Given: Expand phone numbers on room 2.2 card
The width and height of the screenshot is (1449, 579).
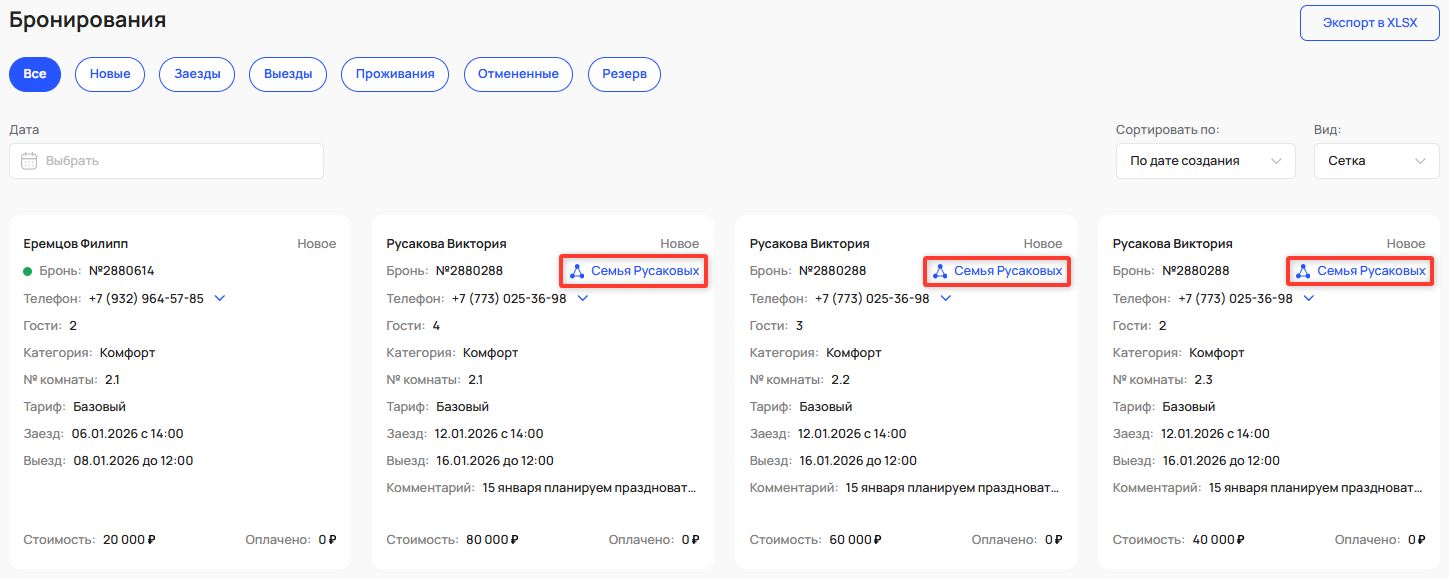Looking at the screenshot, I should pos(946,298).
